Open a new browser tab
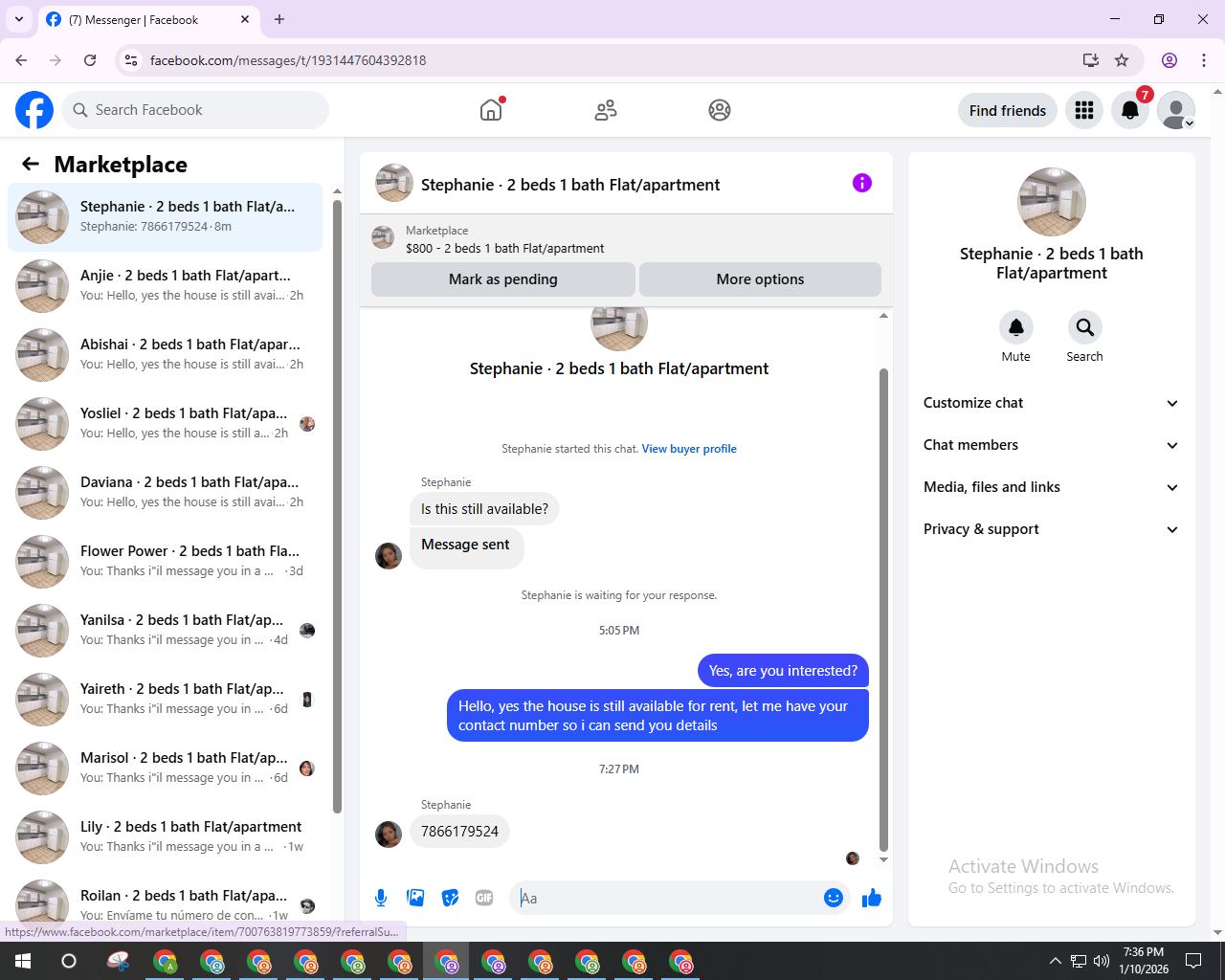The image size is (1225, 980). coord(279,19)
